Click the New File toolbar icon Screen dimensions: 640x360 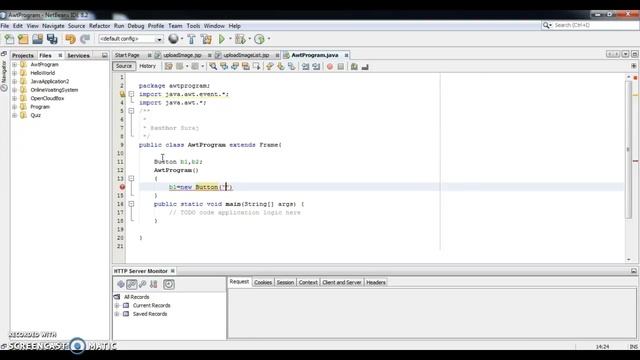click(x=9, y=39)
